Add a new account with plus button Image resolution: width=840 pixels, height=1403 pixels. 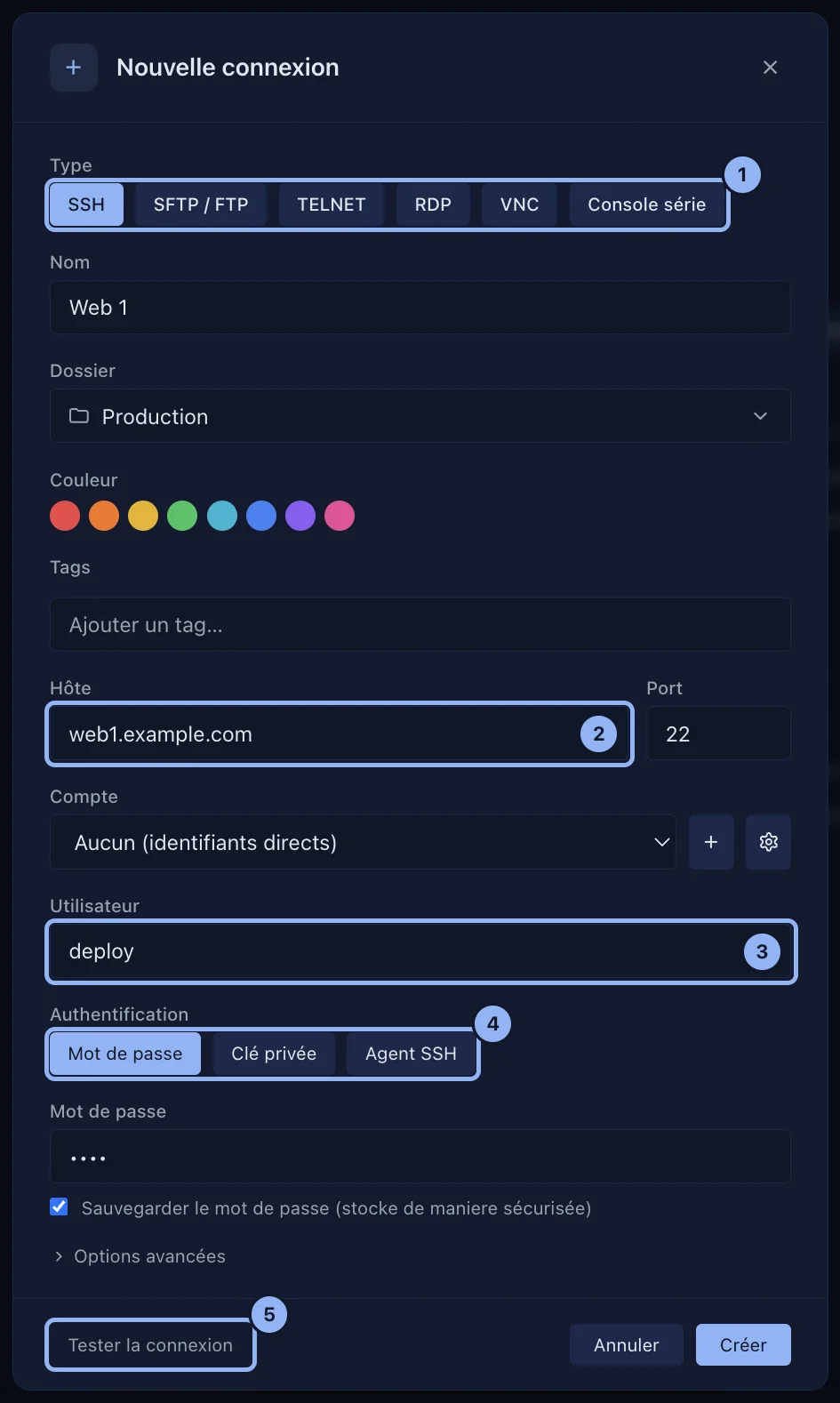[x=711, y=842]
